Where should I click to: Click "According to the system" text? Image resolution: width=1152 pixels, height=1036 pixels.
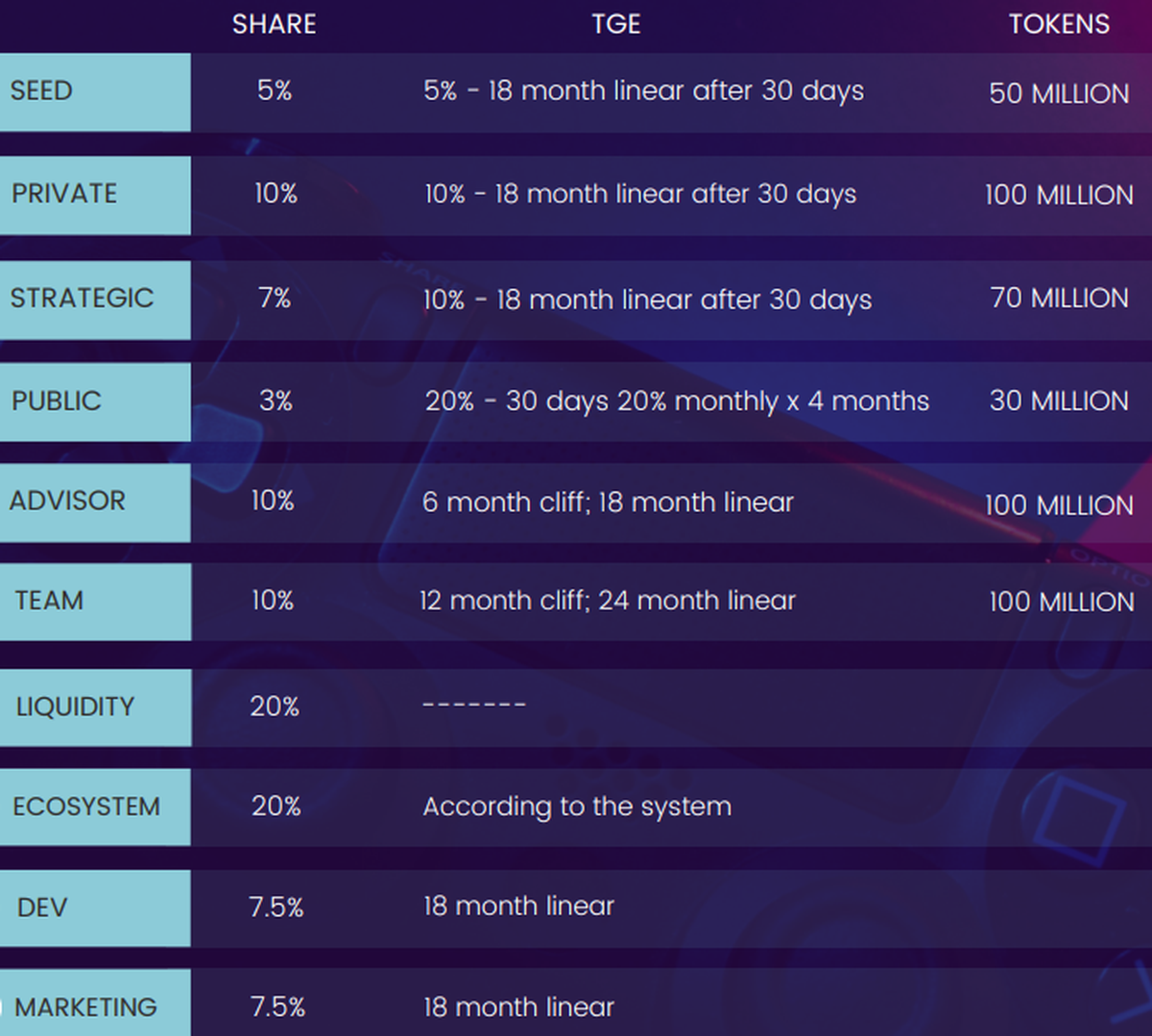(577, 807)
